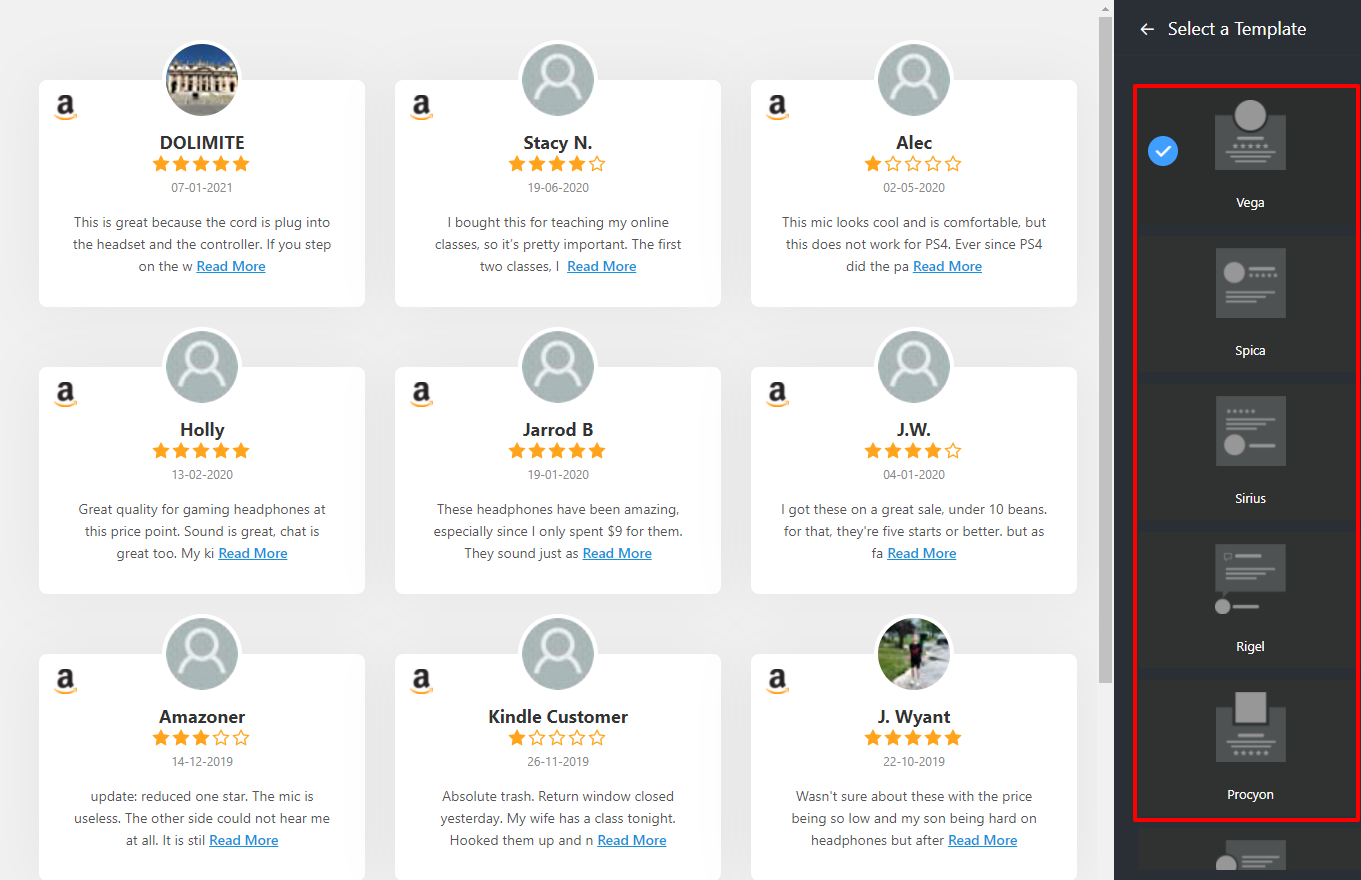This screenshot has width=1361, height=880.
Task: Click the Amazon logo on Kindle Customer's card
Action: point(422,681)
